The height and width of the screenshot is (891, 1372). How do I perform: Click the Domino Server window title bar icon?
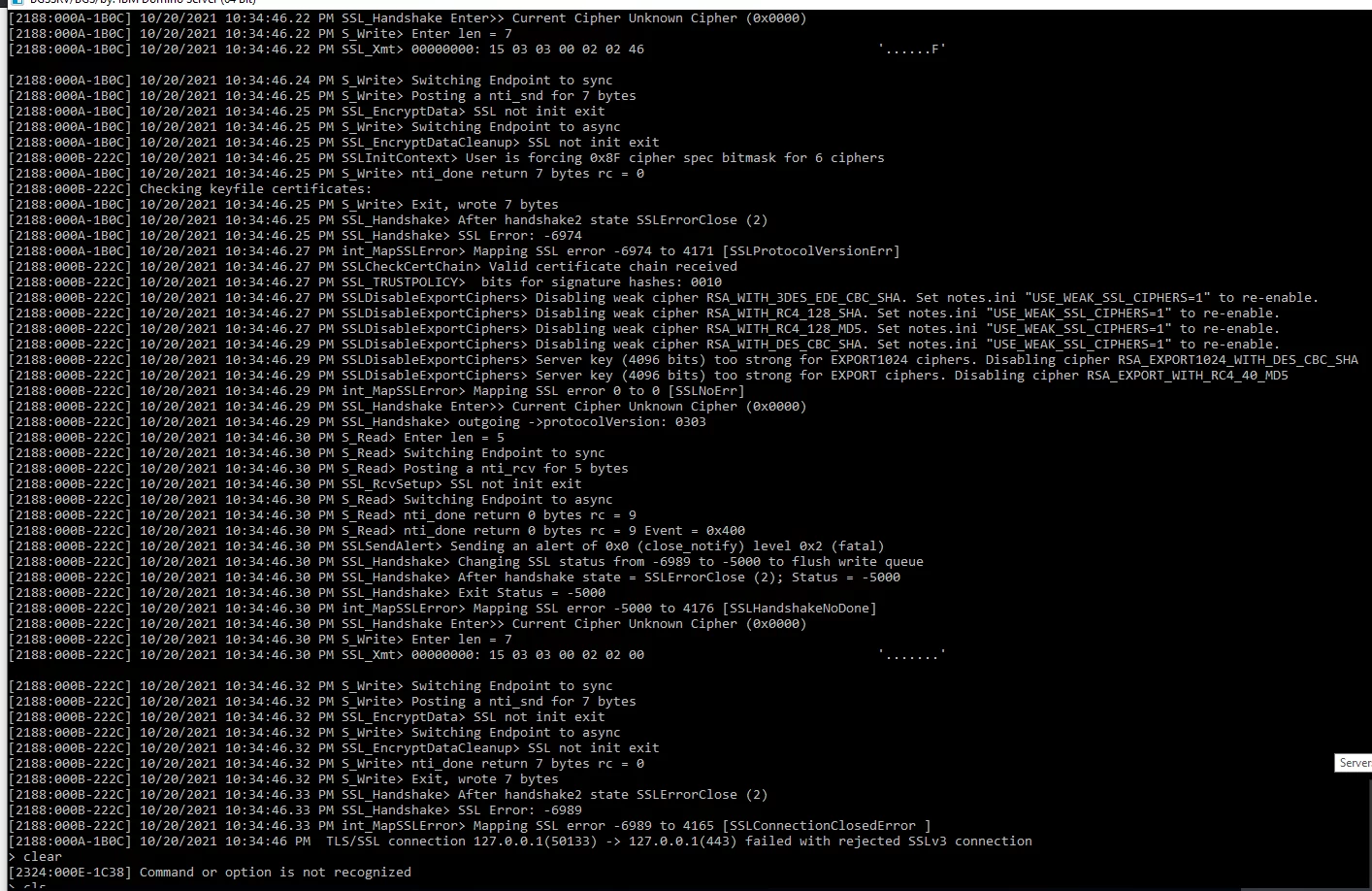[x=16, y=3]
